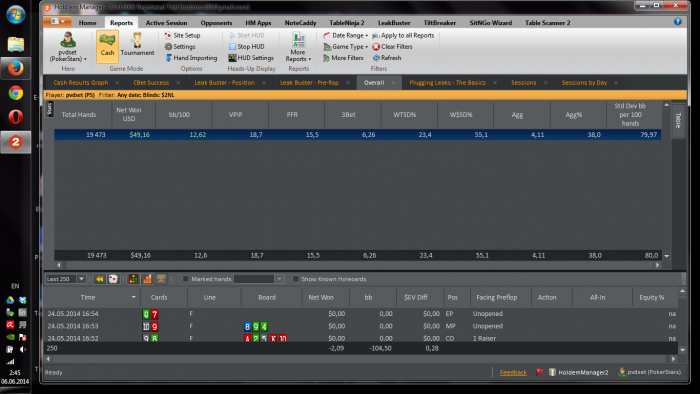Image resolution: width=700 pixels, height=394 pixels.
Task: Open the Windows Start button
Action: (16, 14)
